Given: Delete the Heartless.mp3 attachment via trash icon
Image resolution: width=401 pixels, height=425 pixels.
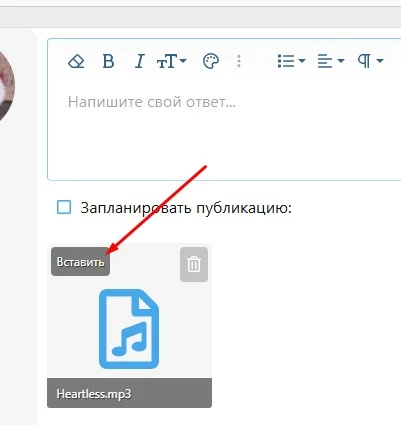Looking at the screenshot, I should [x=194, y=264].
